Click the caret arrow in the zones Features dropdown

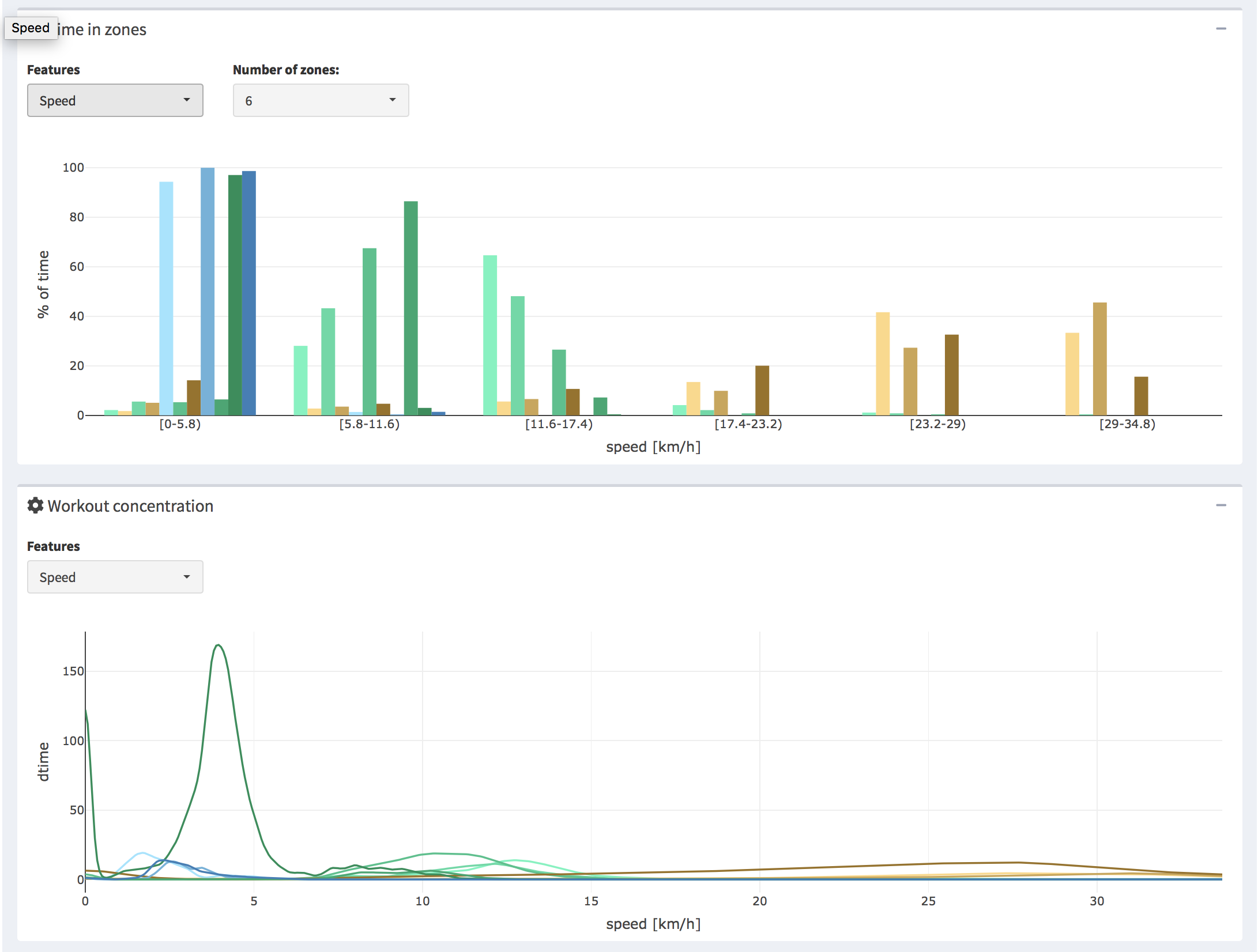[x=186, y=100]
